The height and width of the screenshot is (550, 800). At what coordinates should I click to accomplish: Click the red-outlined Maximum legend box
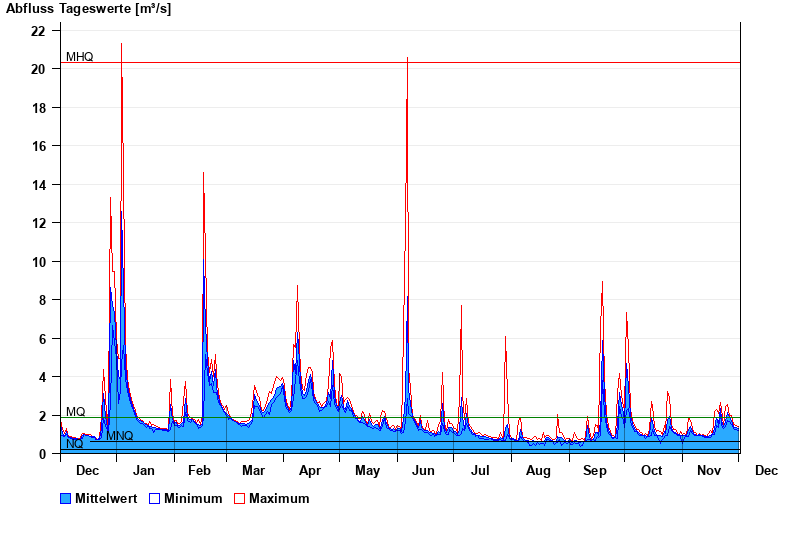click(x=239, y=498)
